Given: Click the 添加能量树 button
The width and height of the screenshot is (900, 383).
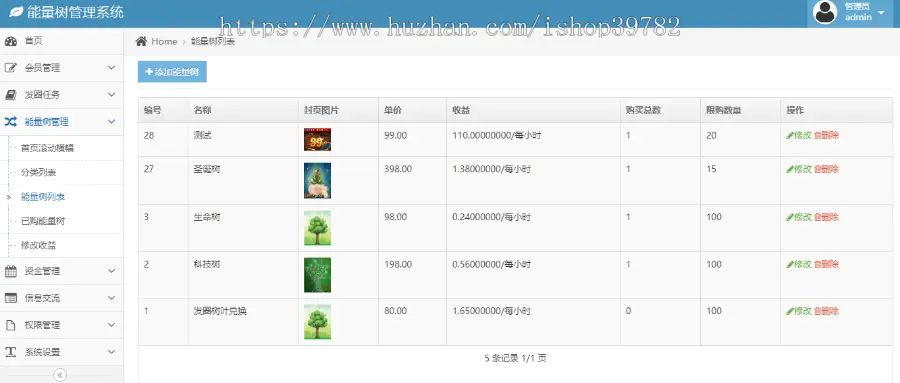Looking at the screenshot, I should (x=172, y=72).
